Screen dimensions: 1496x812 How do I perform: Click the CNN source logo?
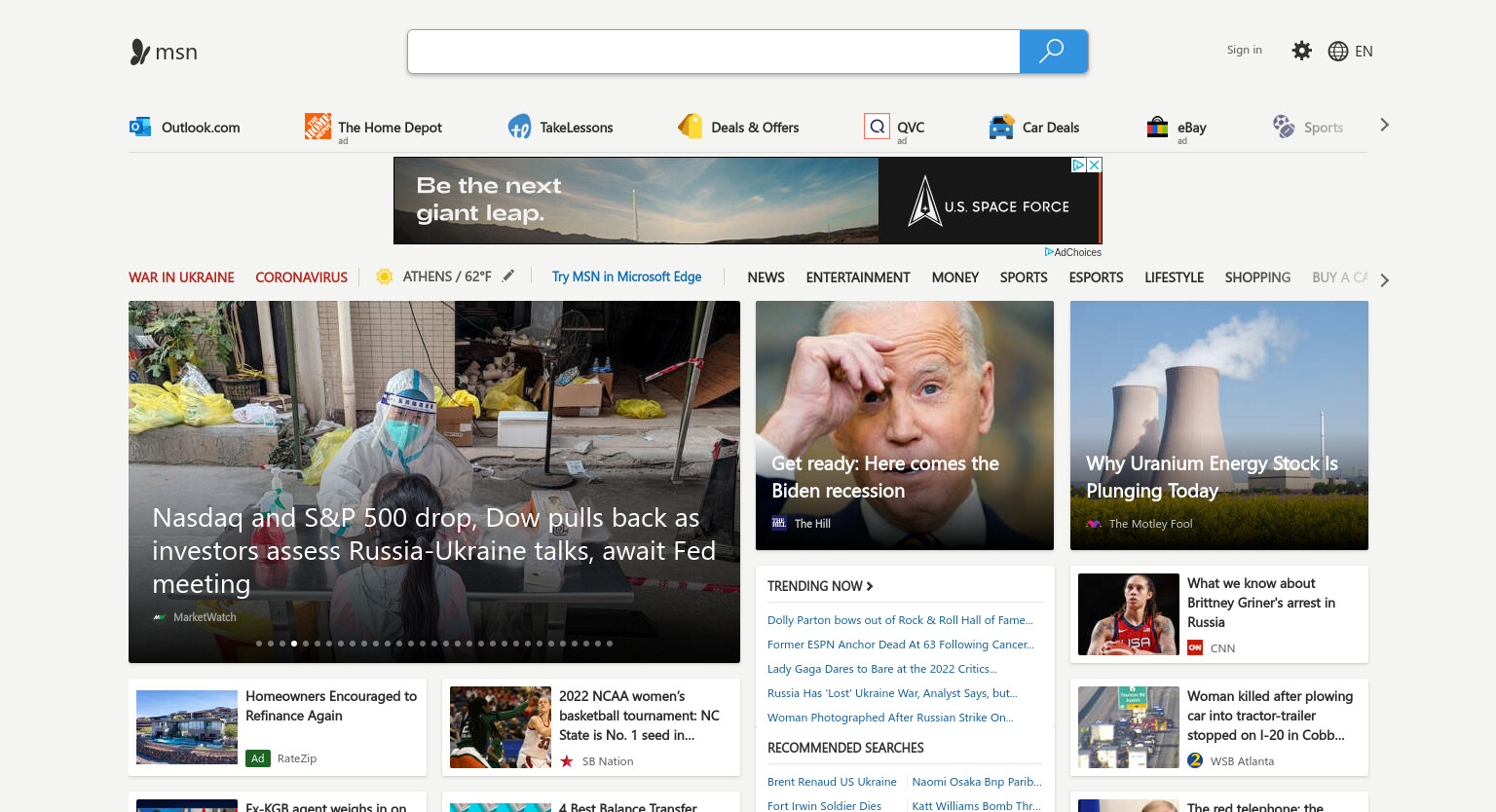(x=1195, y=647)
